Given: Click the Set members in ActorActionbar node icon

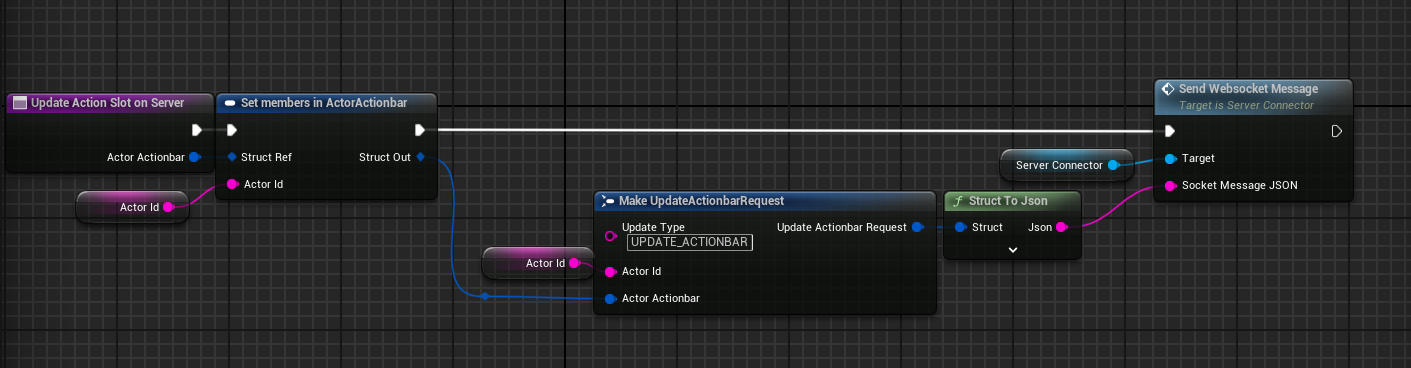Looking at the screenshot, I should point(229,103).
